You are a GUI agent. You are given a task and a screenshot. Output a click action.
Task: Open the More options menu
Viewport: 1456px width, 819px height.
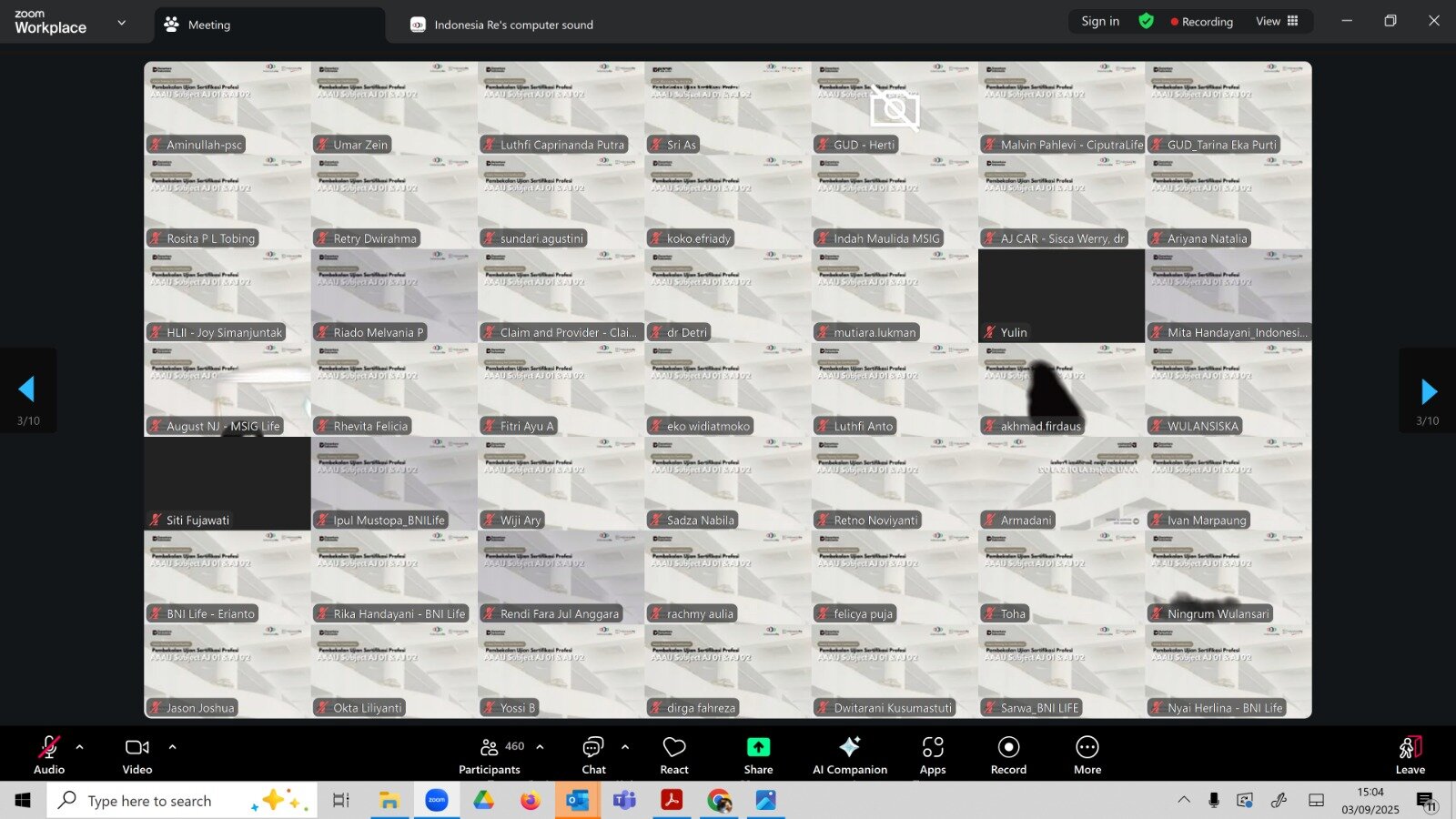(x=1087, y=754)
